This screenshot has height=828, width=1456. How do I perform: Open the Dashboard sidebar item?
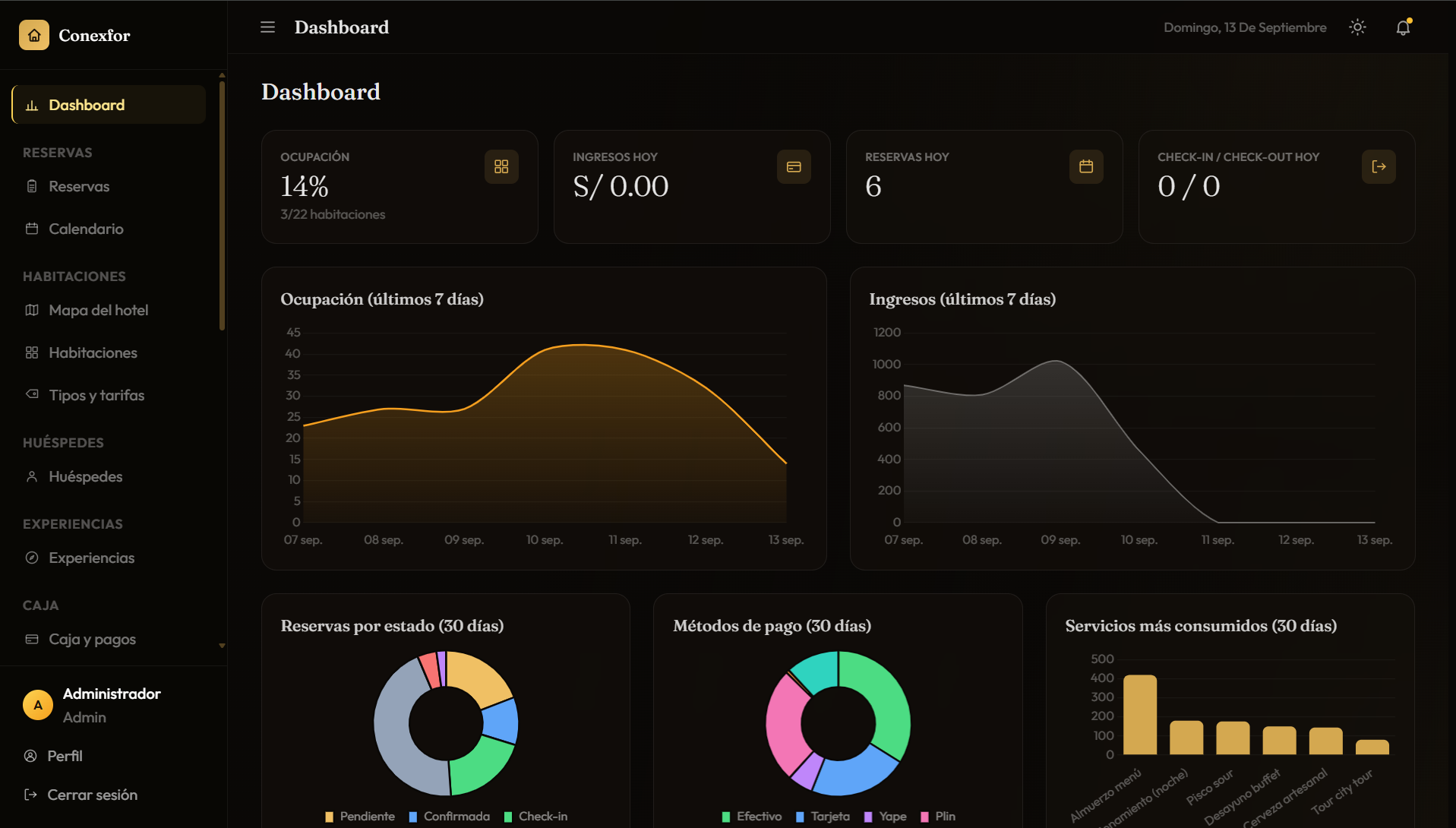pos(109,105)
